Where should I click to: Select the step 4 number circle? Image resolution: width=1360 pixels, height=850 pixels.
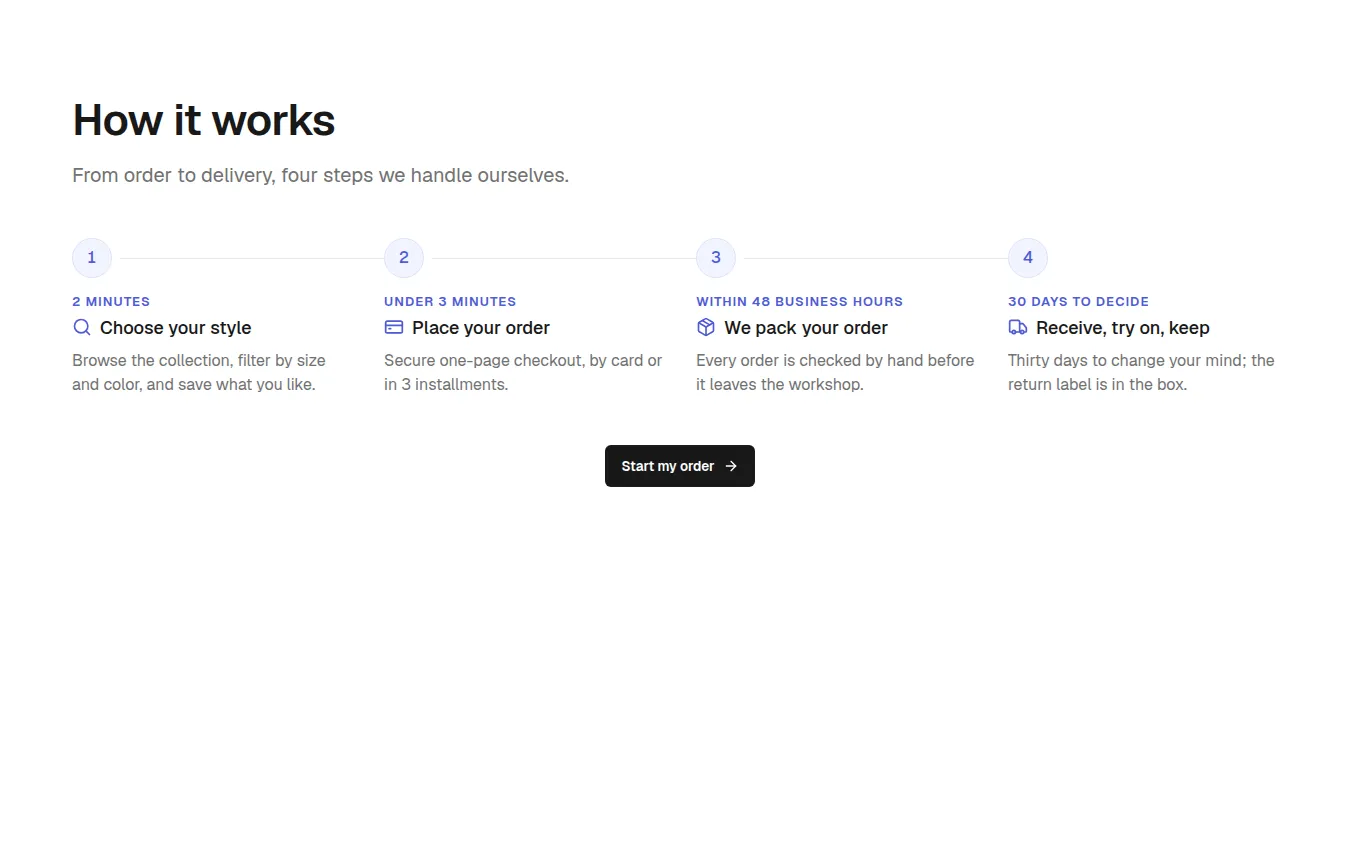[1028, 258]
